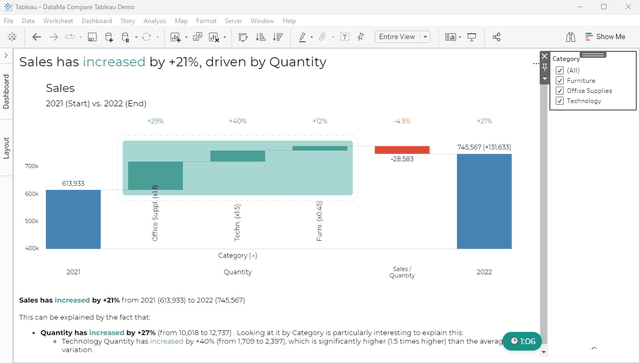Click the Tableau logo start icon
This screenshot has width=640, height=363.
(x=12, y=37)
